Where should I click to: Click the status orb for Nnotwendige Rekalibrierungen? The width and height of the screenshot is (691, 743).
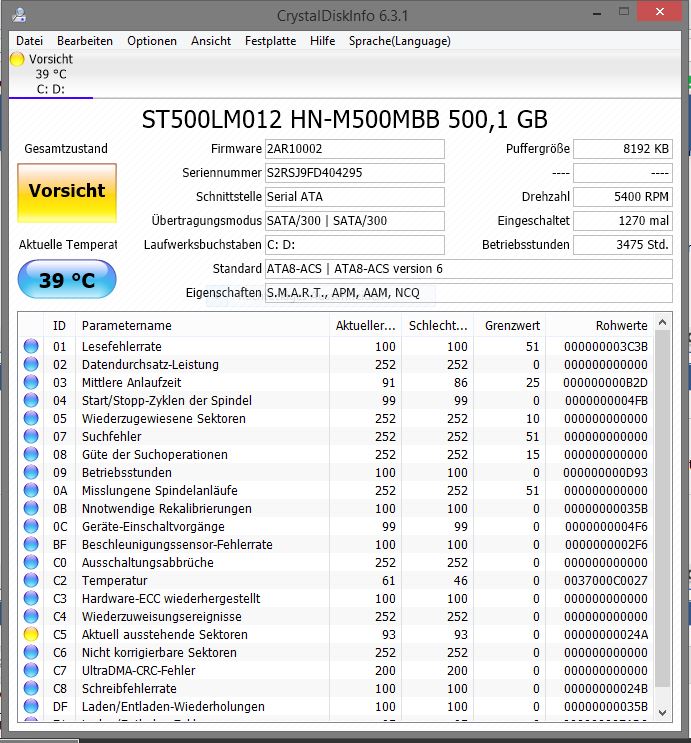(x=31, y=508)
